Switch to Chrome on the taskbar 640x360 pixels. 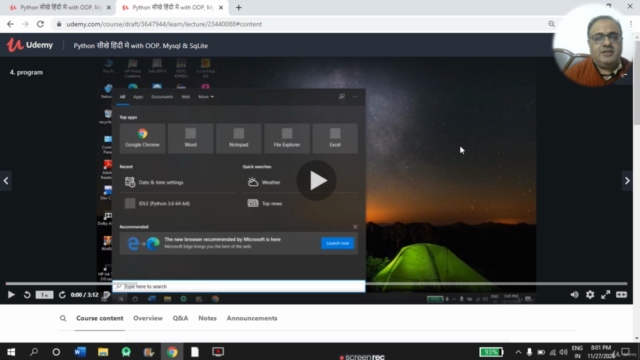pos(172,352)
